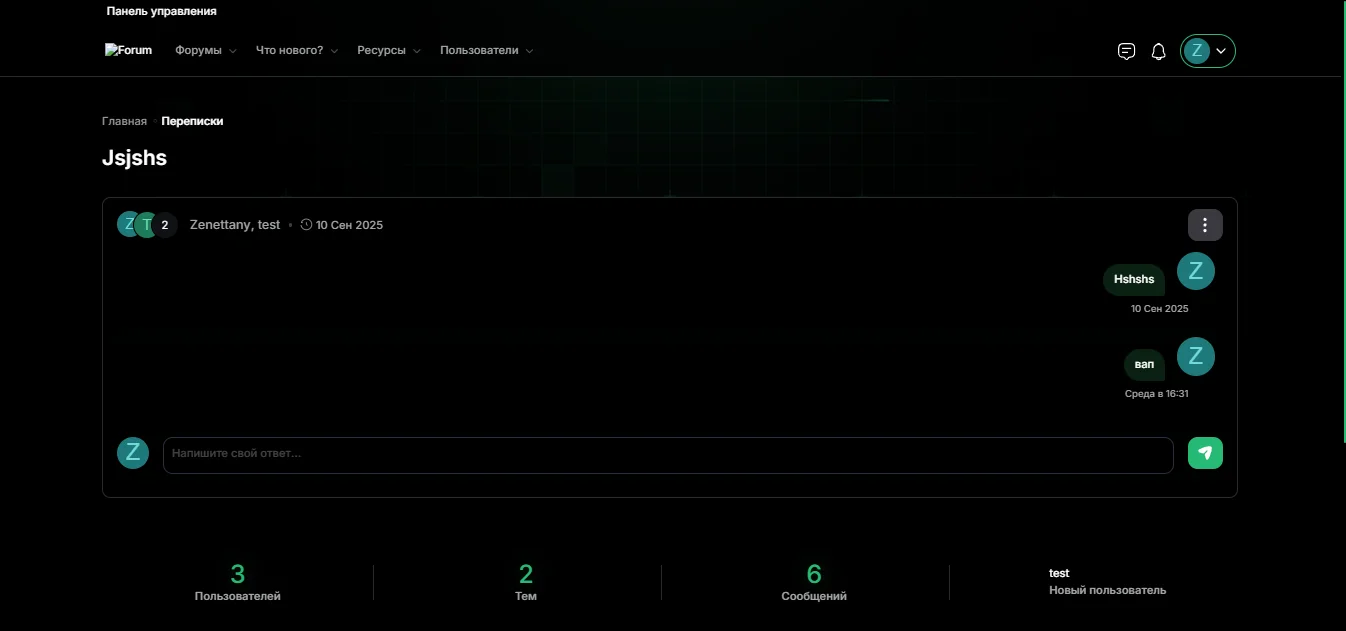Expand the Ресурсы dropdown menu
This screenshot has height=631, width=1346.
(x=388, y=51)
